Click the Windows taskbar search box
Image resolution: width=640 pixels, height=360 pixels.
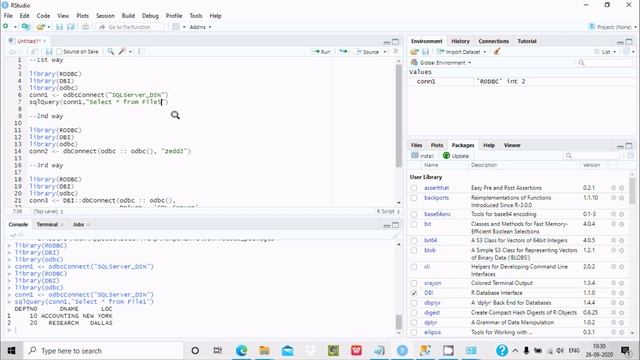tap(103, 351)
